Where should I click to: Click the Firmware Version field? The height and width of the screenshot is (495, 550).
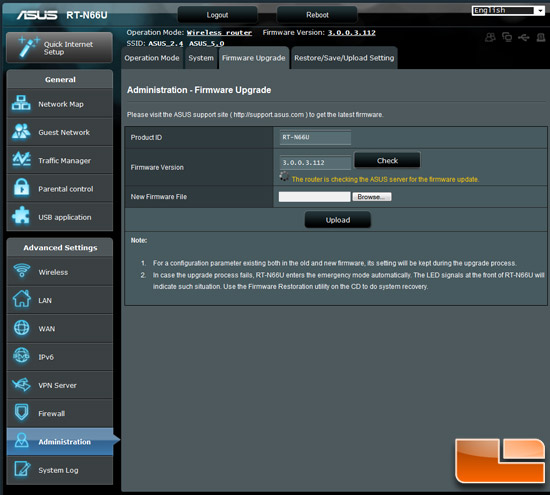315,162
